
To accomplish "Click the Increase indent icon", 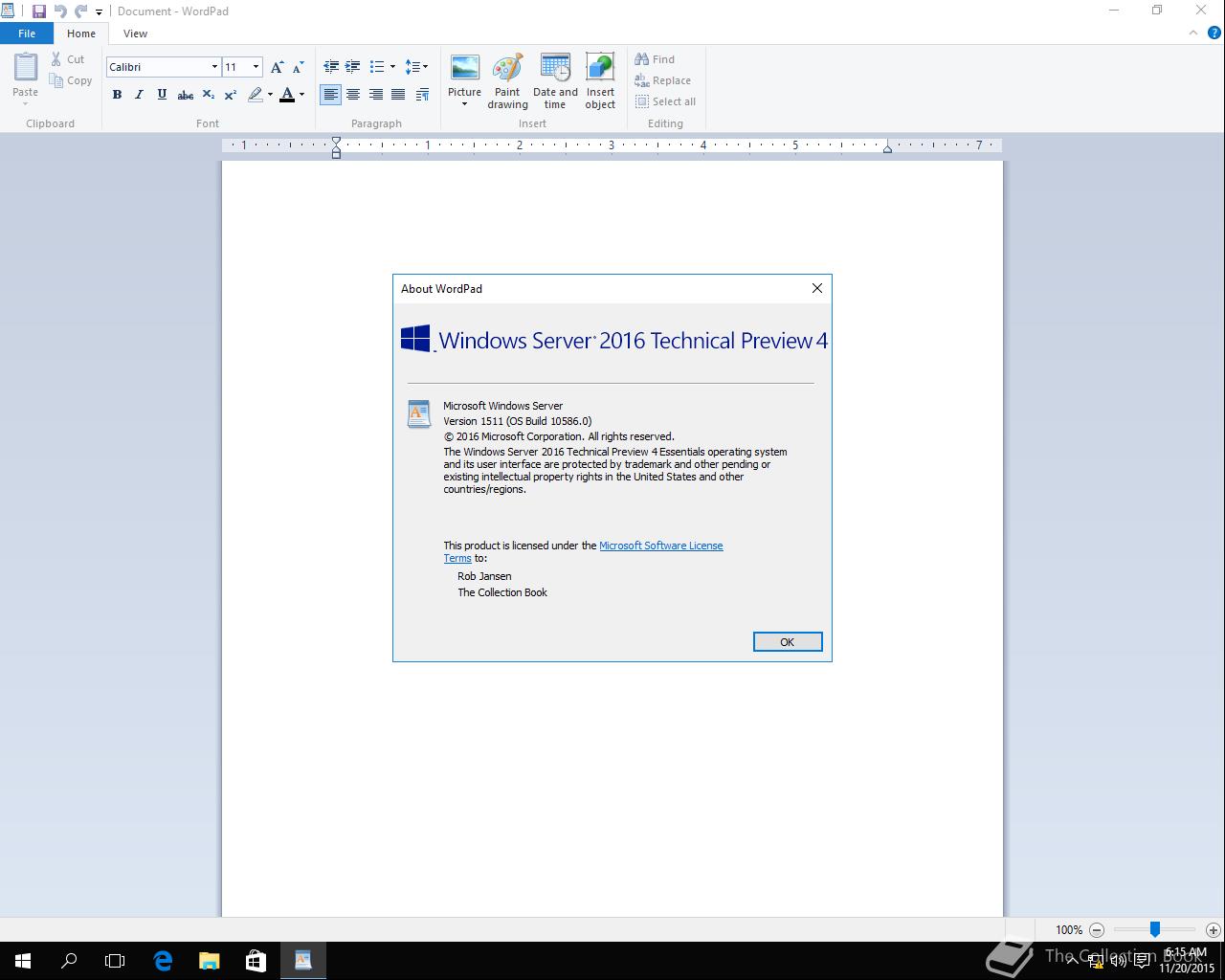I will 353,67.
